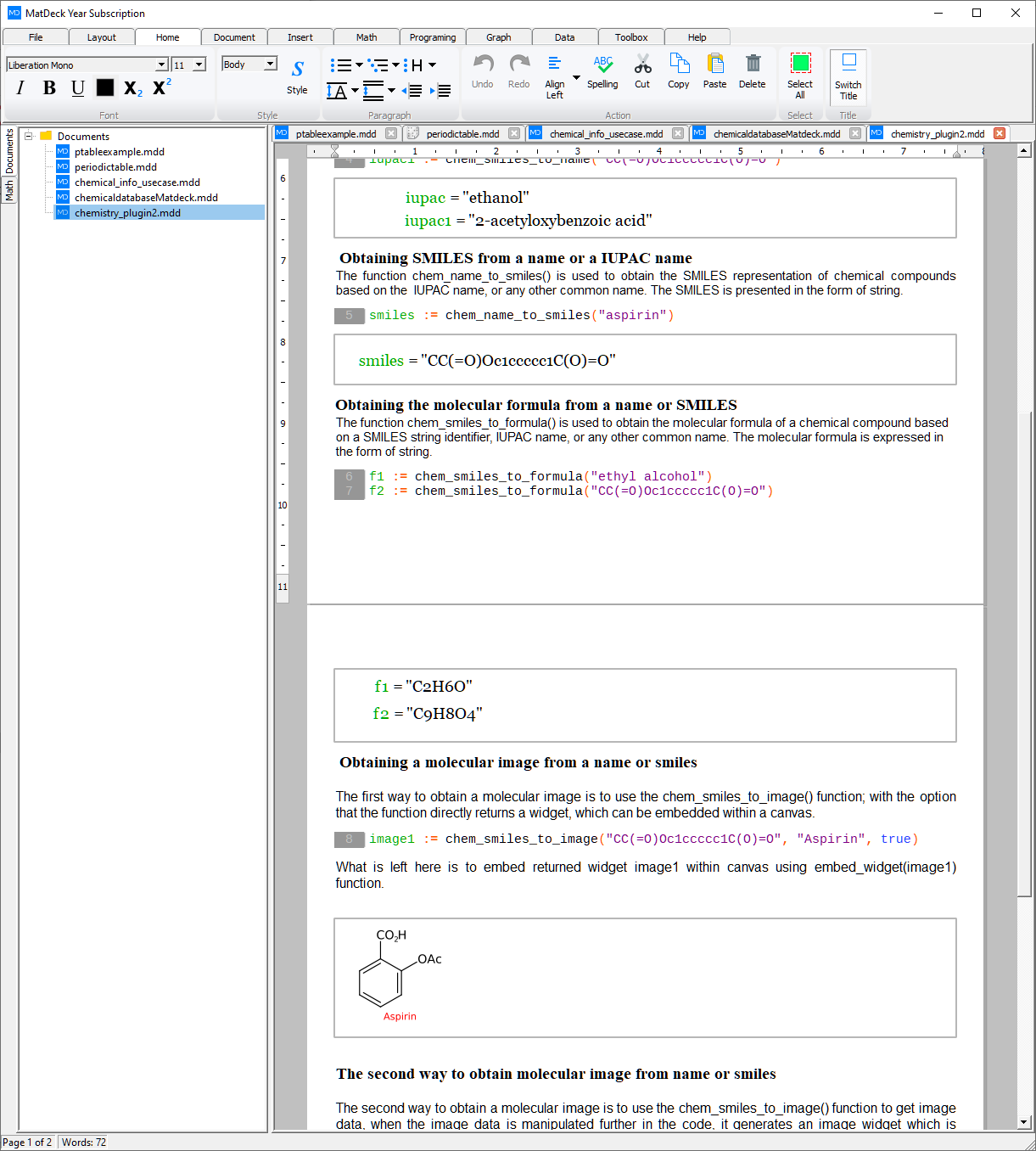Select chemical_info_usecase.mdd in the Documents tree

[136, 182]
